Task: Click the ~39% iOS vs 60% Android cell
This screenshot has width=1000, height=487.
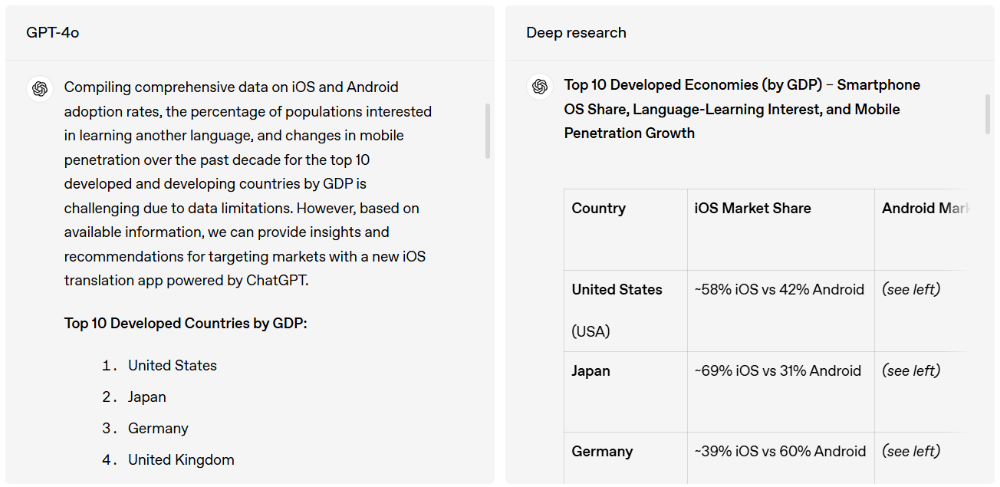Action: pyautogui.click(x=779, y=452)
